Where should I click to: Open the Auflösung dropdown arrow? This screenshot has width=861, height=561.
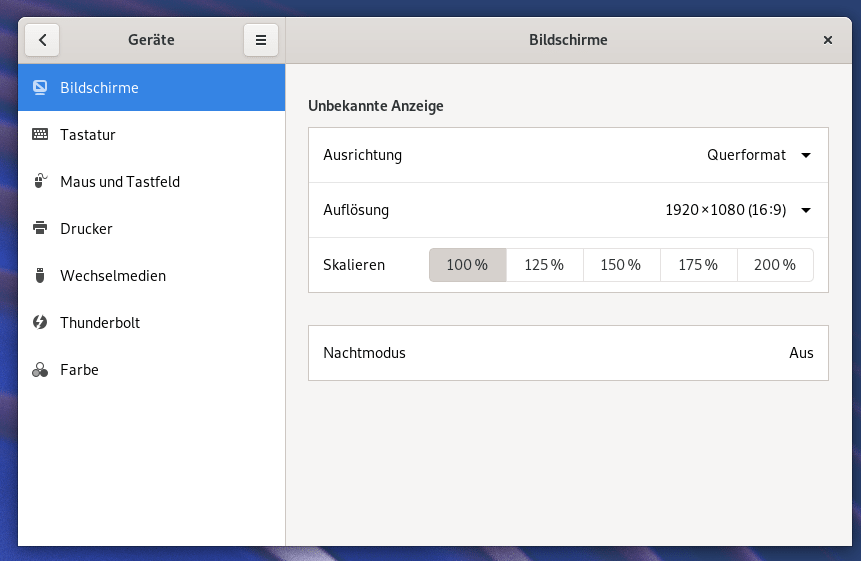click(x=806, y=210)
